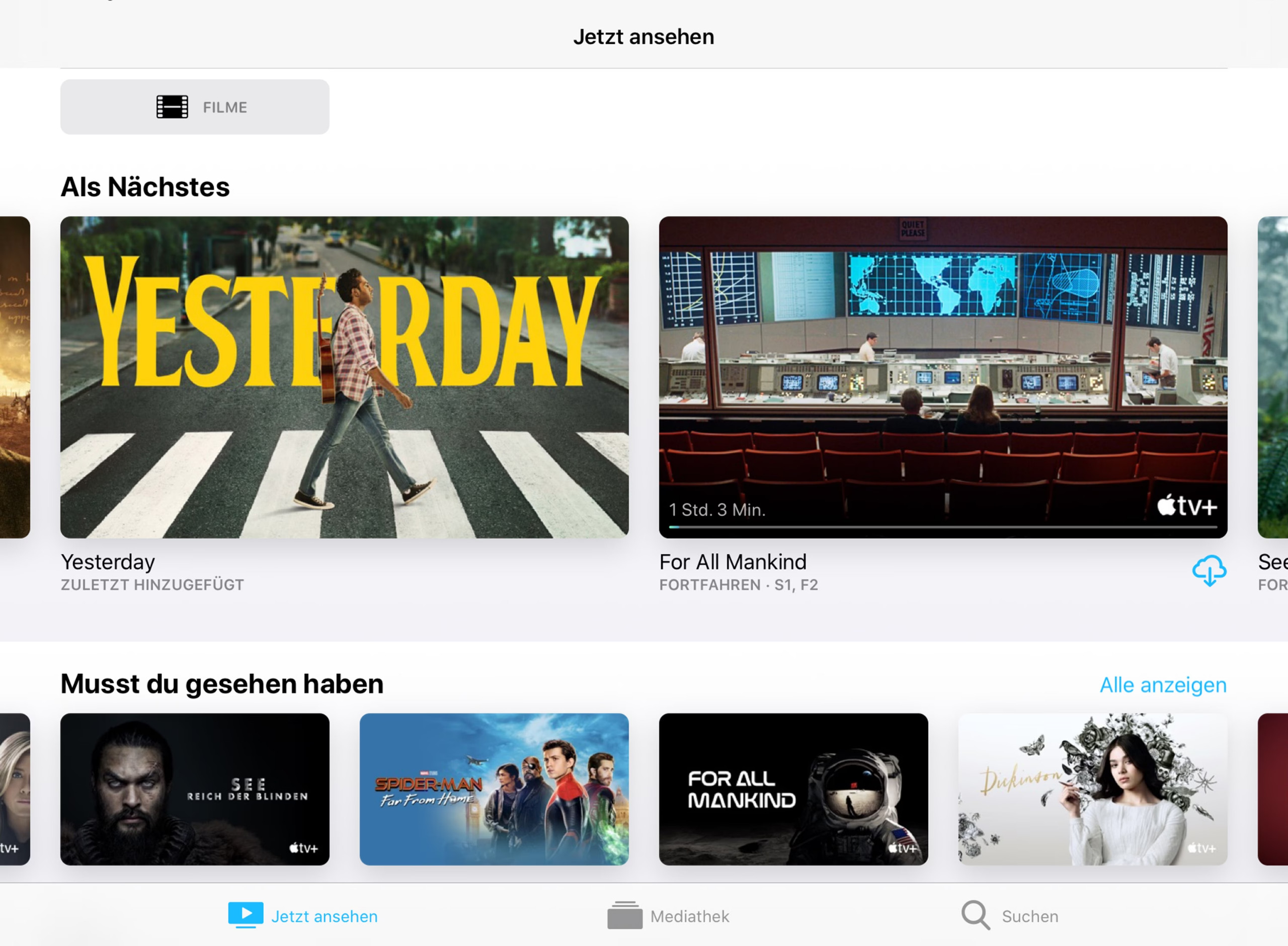Tap Apple TV+ badge on See thumbnail
The image size is (1288, 946).
(x=303, y=847)
